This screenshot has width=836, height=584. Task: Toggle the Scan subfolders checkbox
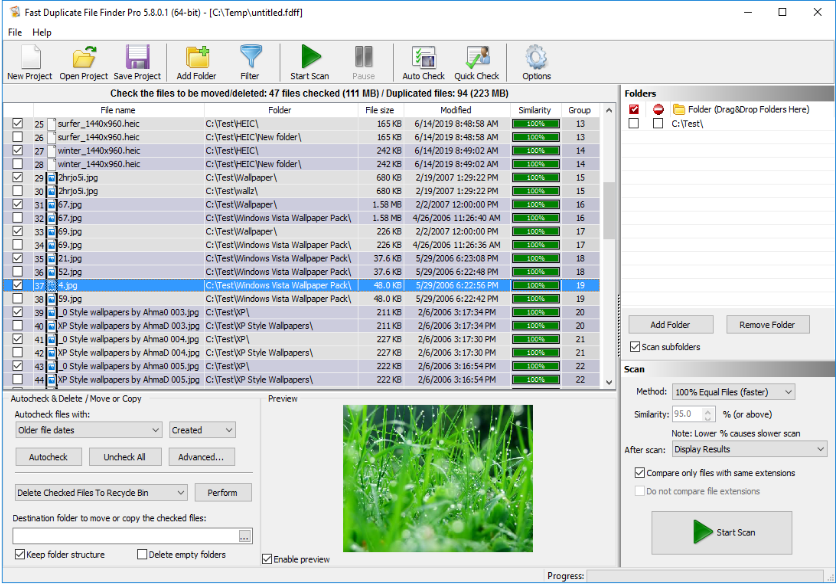tap(635, 347)
